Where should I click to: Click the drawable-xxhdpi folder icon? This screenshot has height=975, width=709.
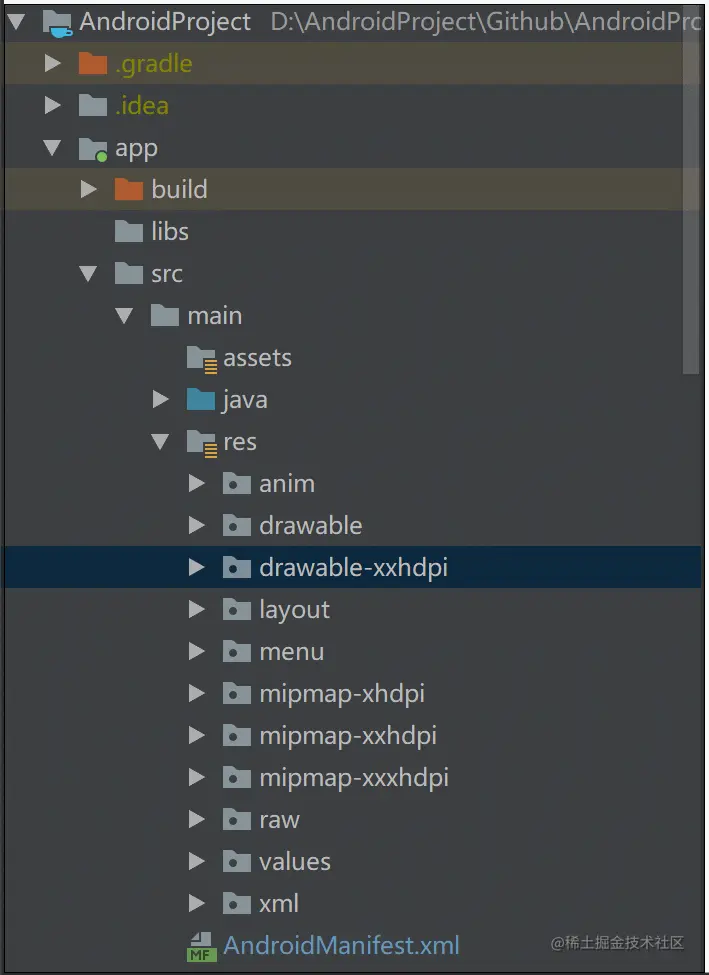pos(237,567)
